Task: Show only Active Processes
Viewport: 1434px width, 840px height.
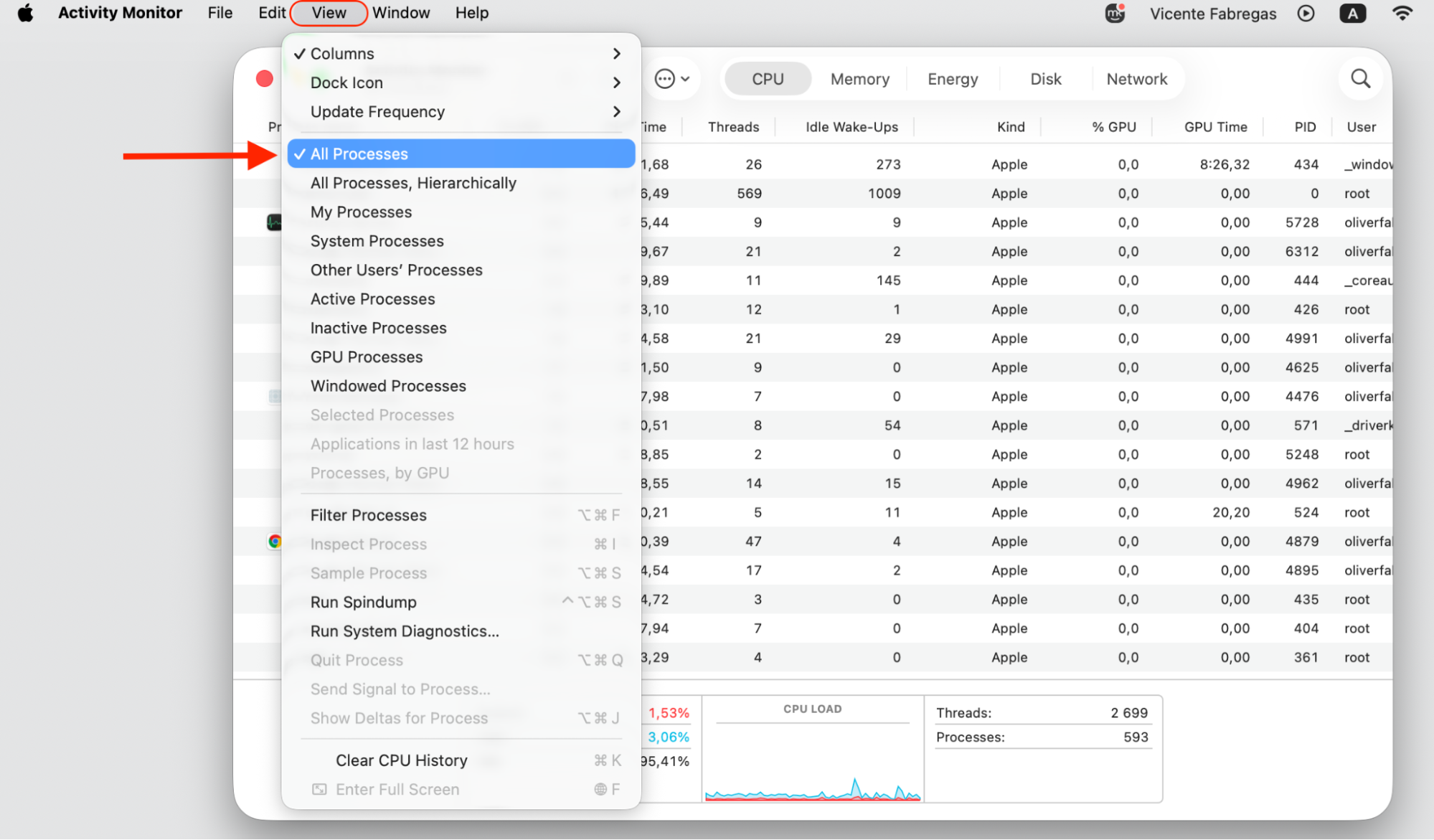Action: (461, 299)
